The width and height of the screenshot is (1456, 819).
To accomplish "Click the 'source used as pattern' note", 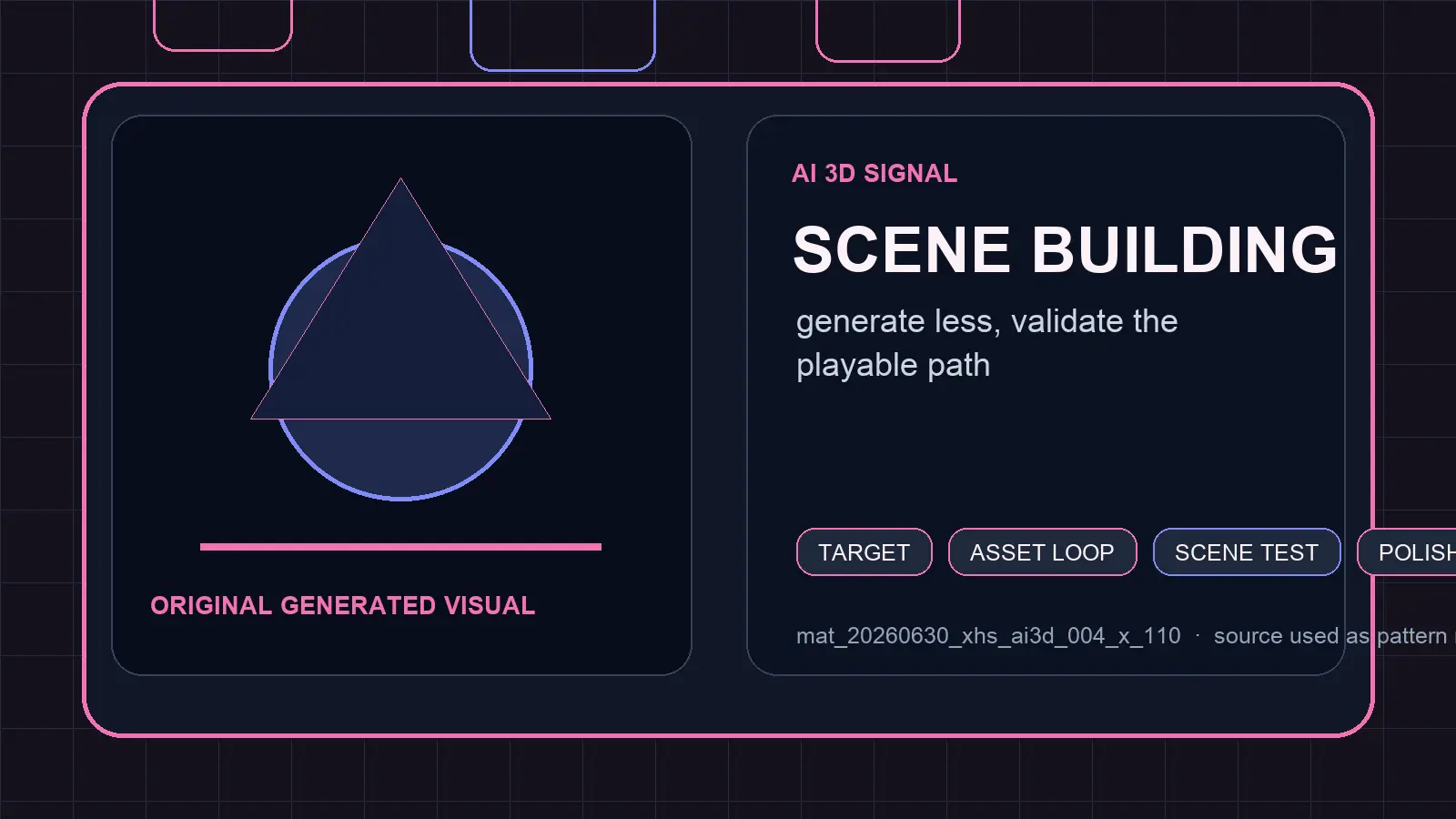I will coord(1330,636).
